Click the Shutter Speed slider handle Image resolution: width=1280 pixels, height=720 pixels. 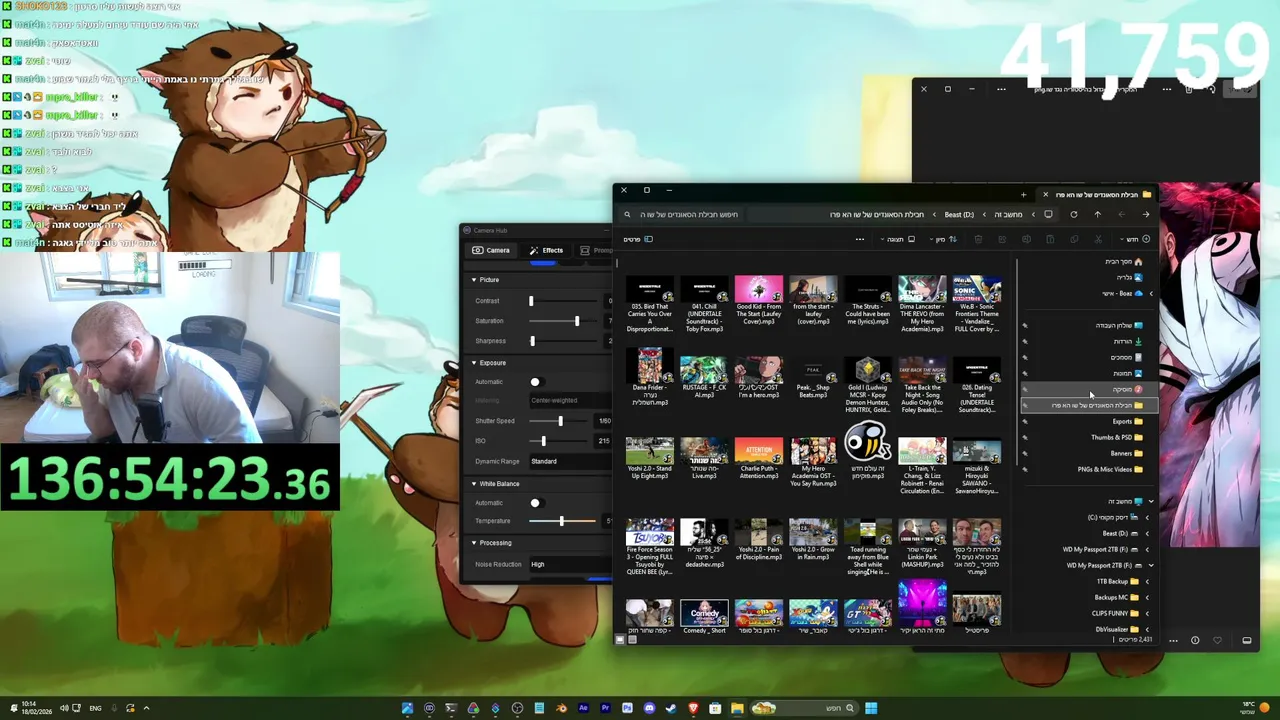(x=560, y=421)
